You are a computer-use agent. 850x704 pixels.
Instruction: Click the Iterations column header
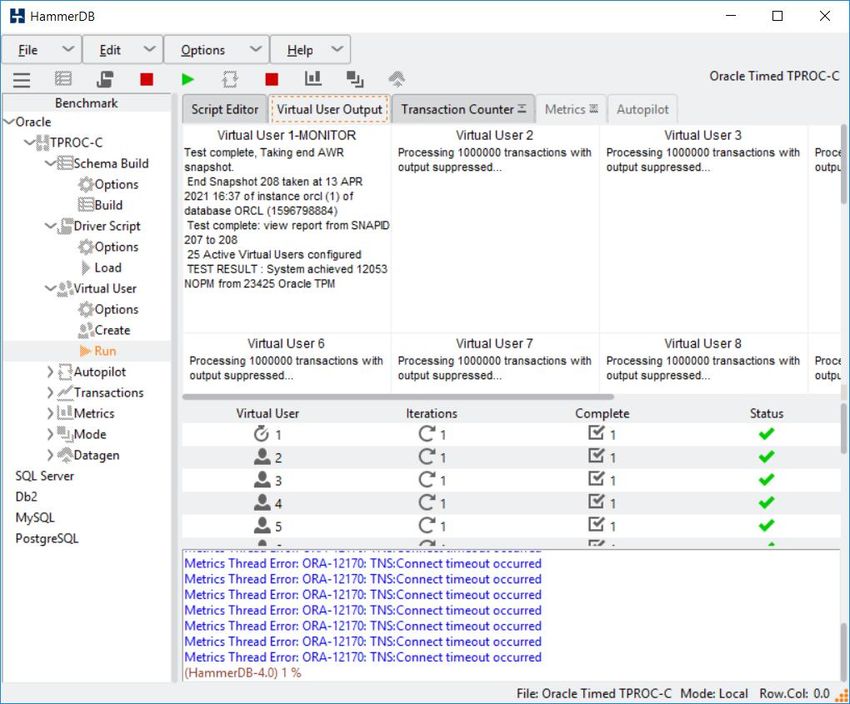[x=432, y=414]
